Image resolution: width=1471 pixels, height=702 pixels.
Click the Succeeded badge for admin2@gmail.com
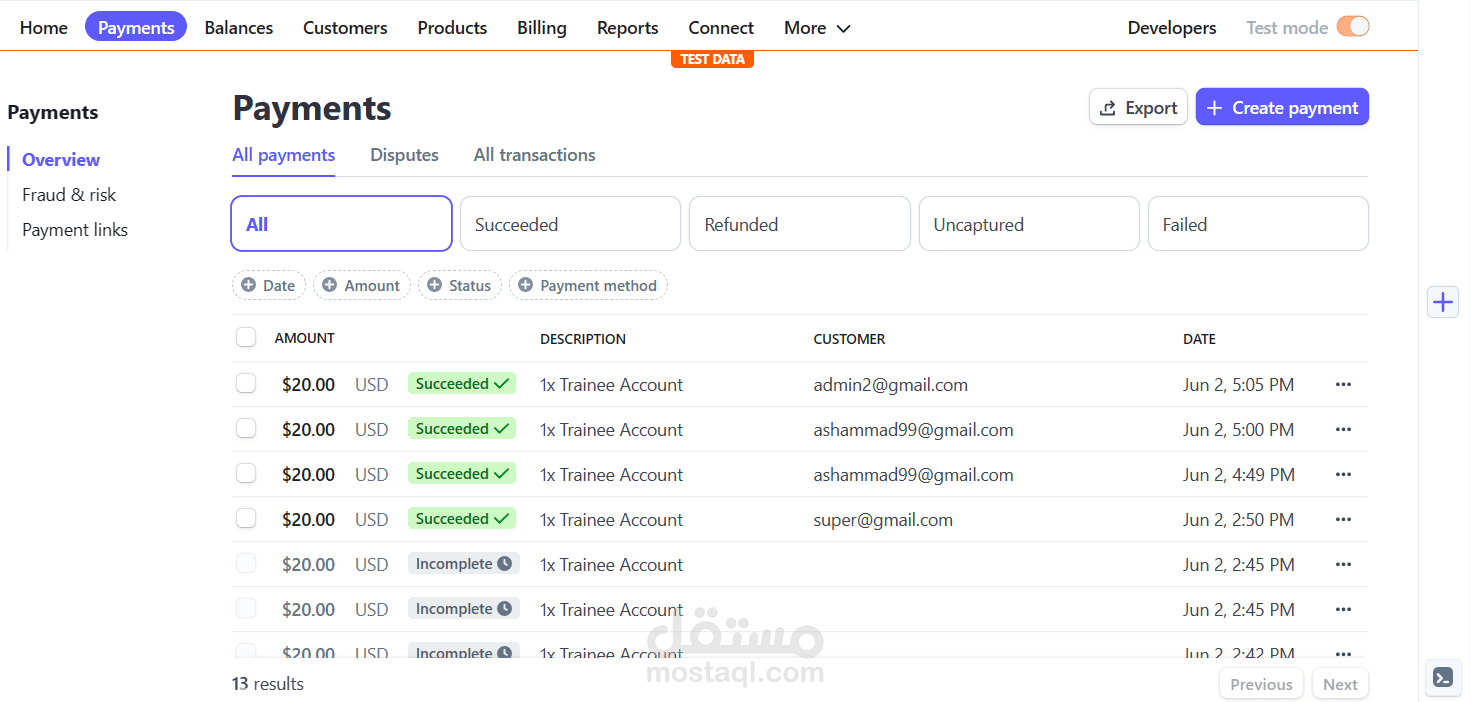tap(462, 384)
